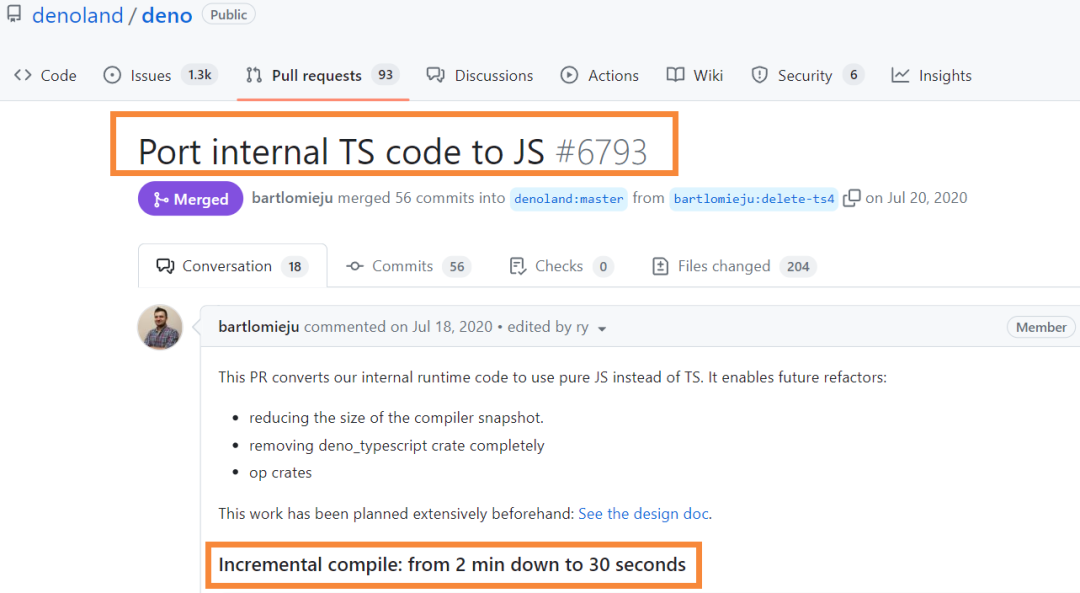1080x593 pixels.
Task: Click the Security shield icon
Action: [x=760, y=75]
